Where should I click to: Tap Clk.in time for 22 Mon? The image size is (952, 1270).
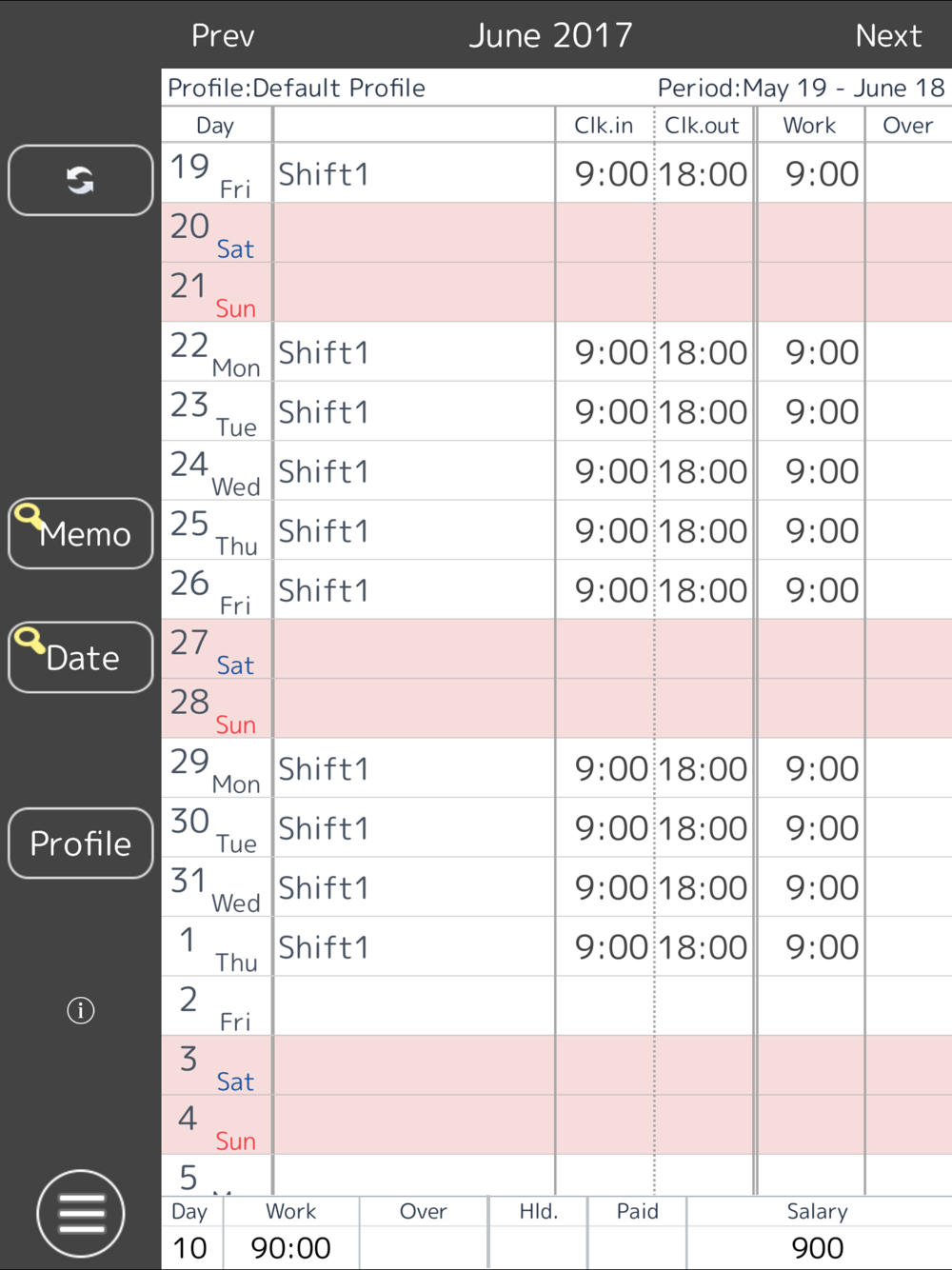coord(610,352)
